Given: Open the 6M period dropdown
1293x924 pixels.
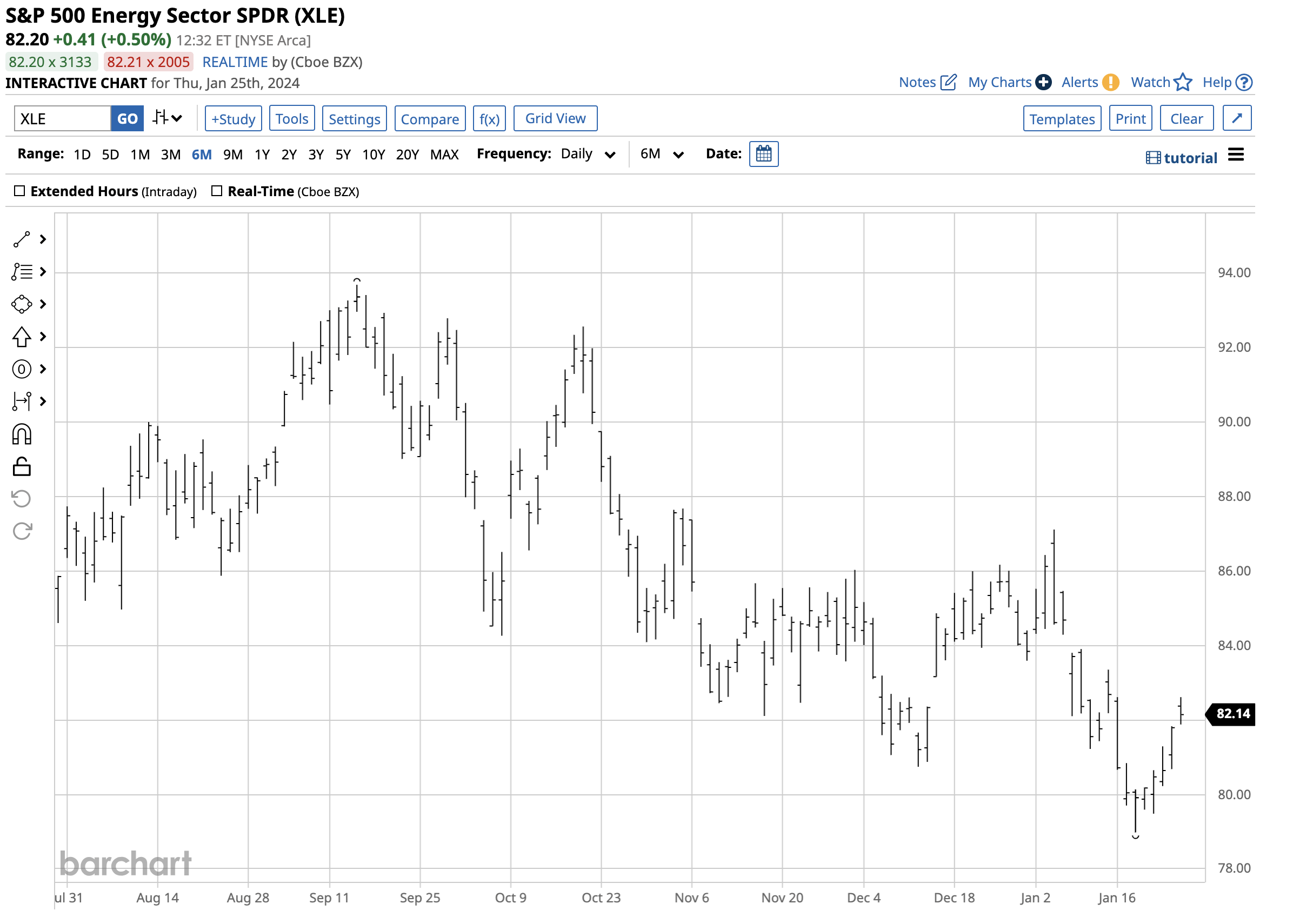Looking at the screenshot, I should [661, 154].
